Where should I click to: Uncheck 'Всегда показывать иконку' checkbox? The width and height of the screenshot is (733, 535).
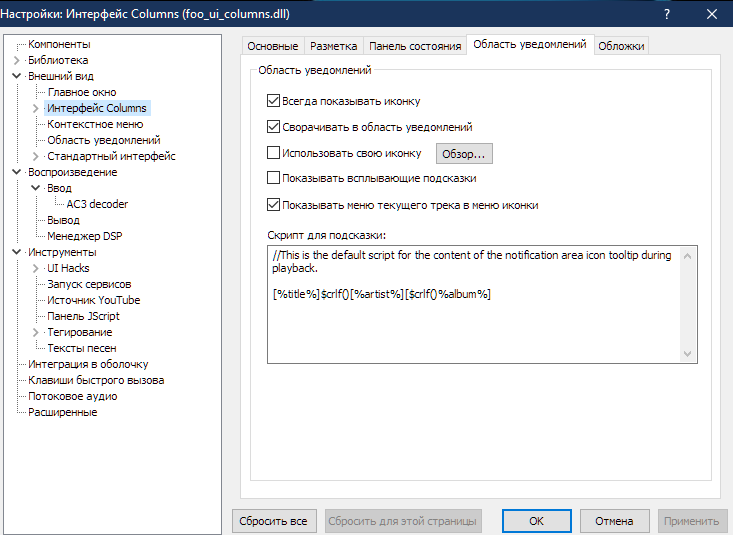[274, 101]
